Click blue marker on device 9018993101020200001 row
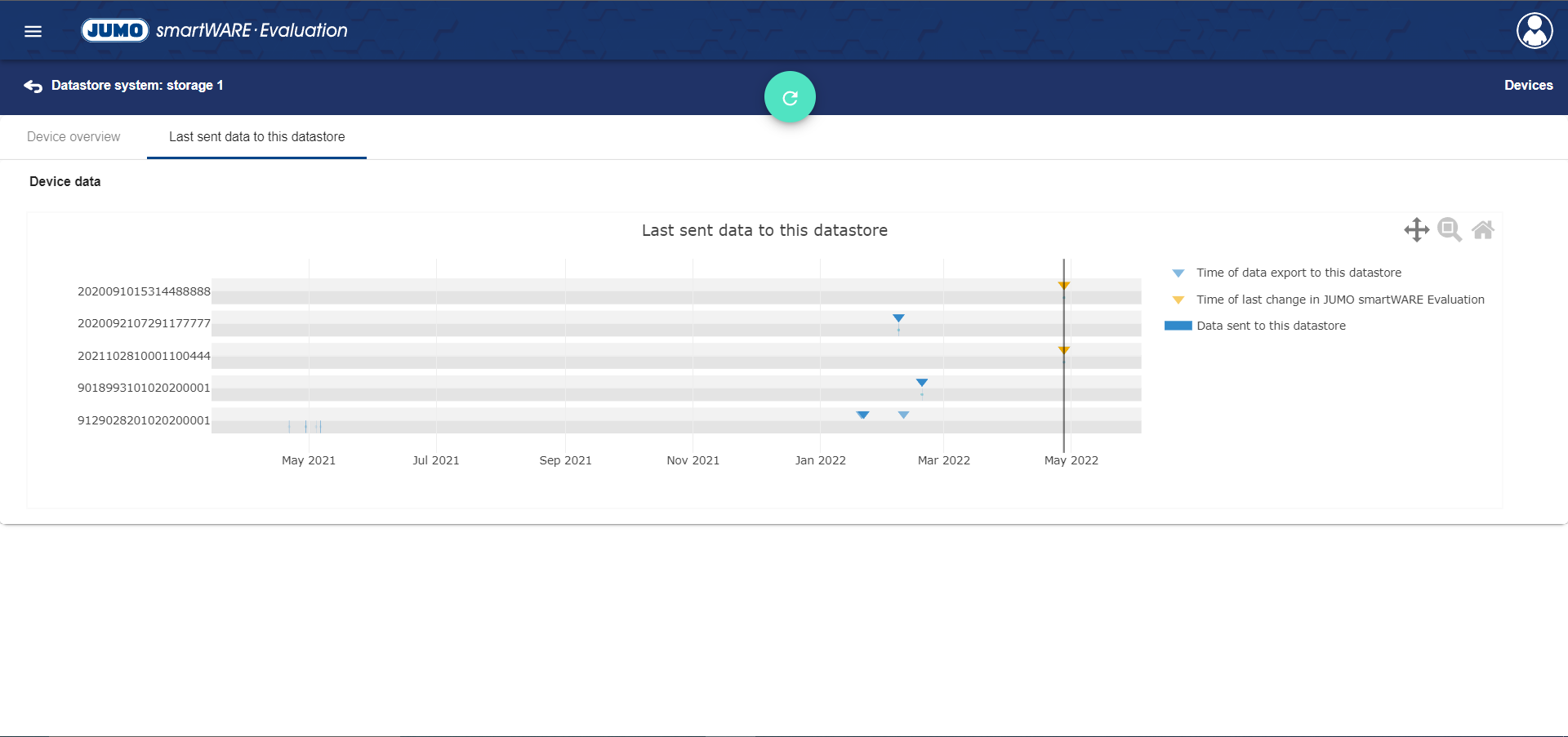 (921, 383)
